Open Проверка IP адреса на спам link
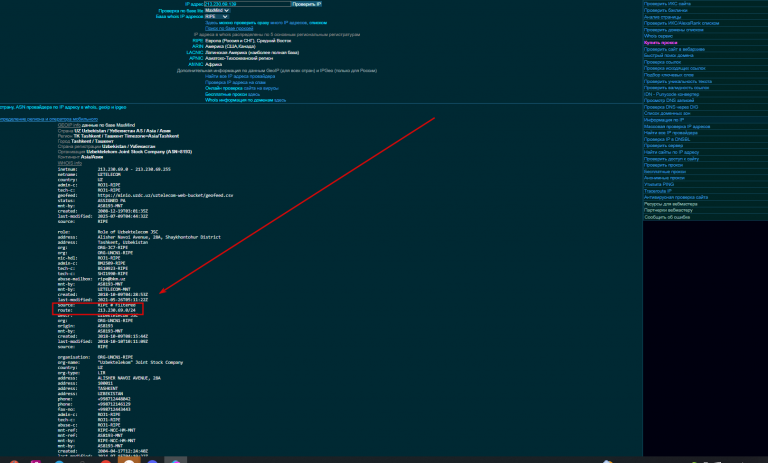Viewport: 768px width, 463px height. click(235, 82)
